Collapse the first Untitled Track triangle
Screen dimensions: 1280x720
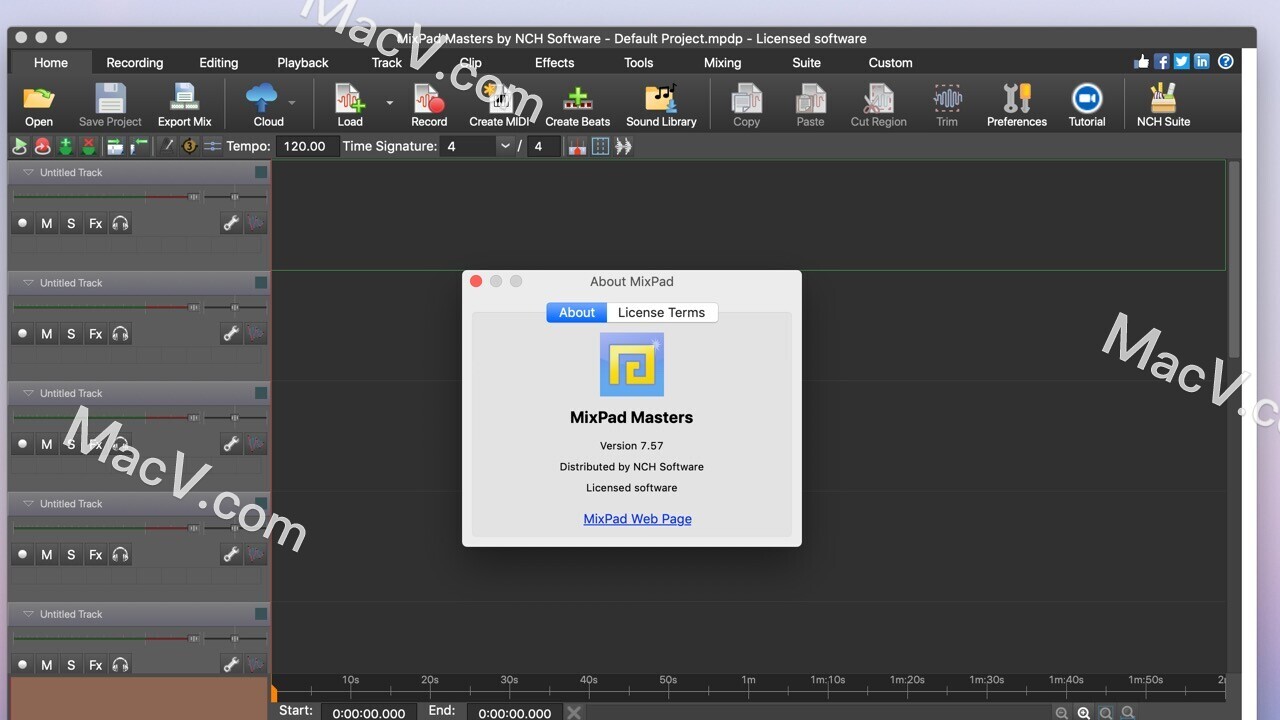click(28, 172)
